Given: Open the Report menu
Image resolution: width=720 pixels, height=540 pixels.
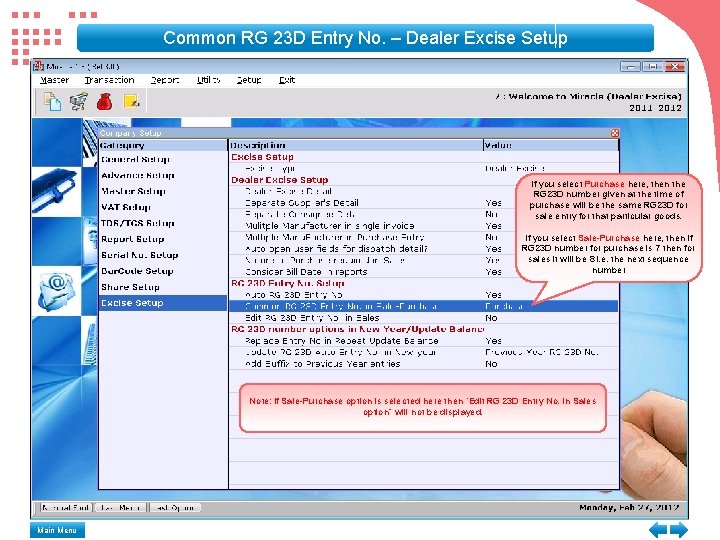Looking at the screenshot, I should pos(165,80).
